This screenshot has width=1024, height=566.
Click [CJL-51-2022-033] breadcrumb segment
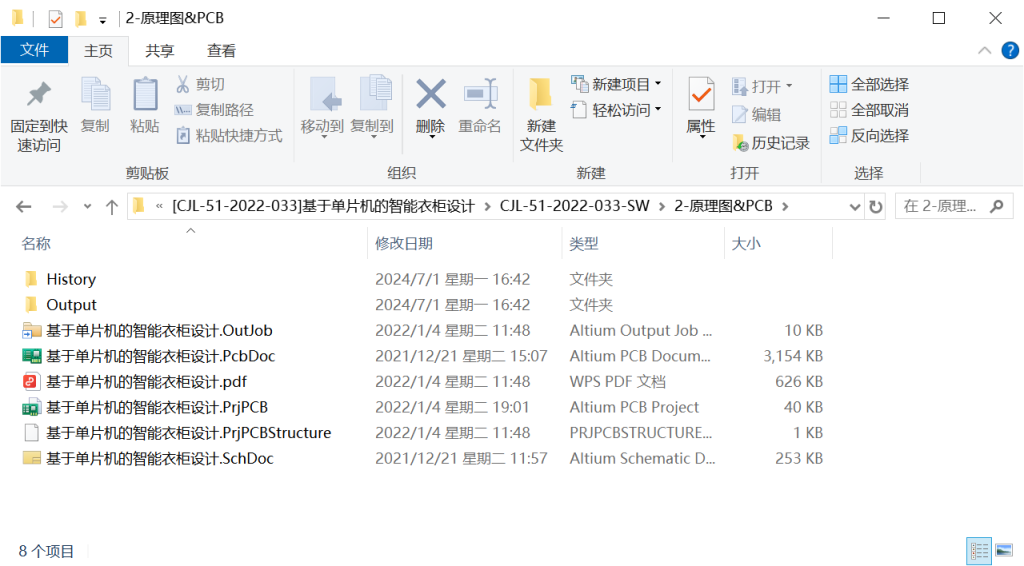click(323, 206)
